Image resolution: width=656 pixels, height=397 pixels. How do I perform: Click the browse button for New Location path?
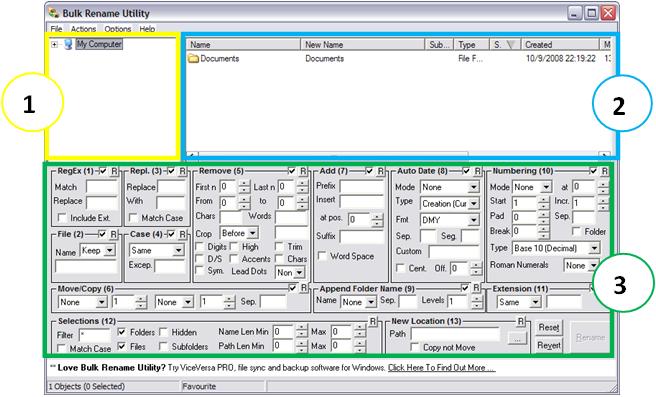[x=517, y=338]
